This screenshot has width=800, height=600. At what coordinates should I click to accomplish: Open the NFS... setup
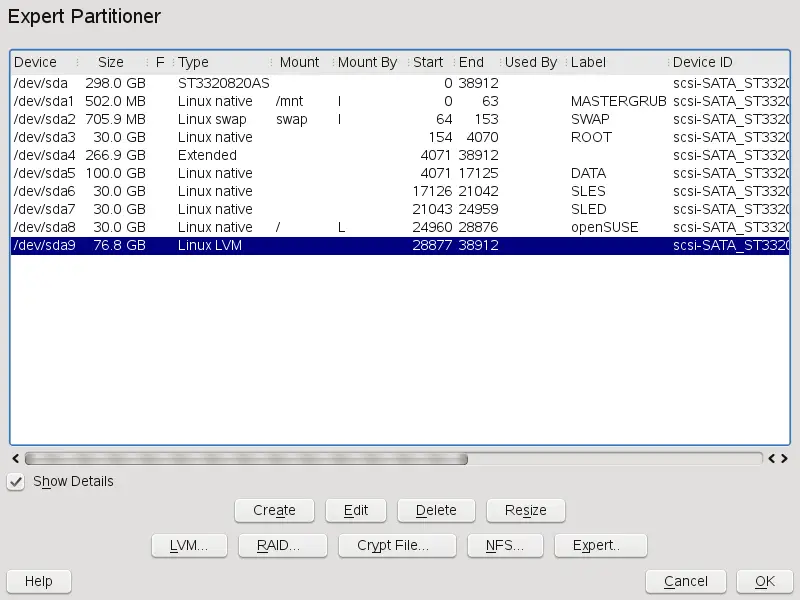coord(505,546)
